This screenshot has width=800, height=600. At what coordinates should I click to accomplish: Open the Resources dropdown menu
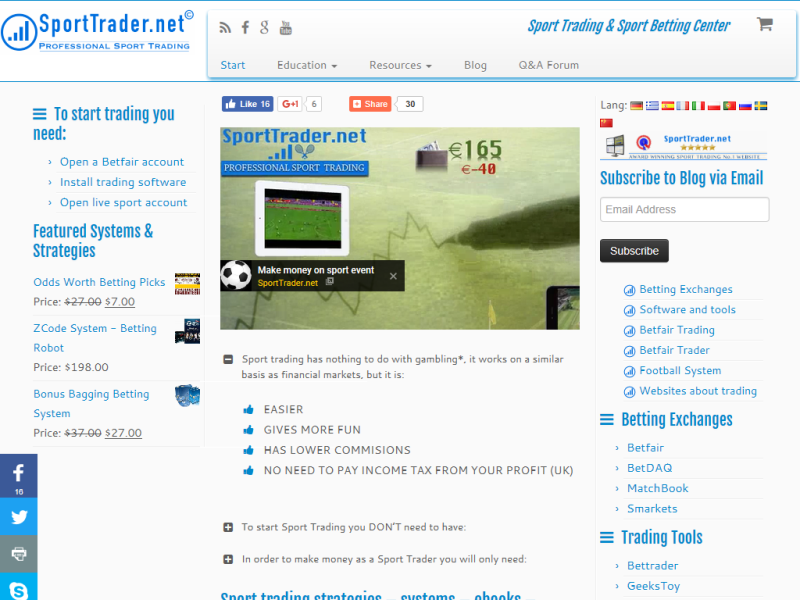(401, 65)
